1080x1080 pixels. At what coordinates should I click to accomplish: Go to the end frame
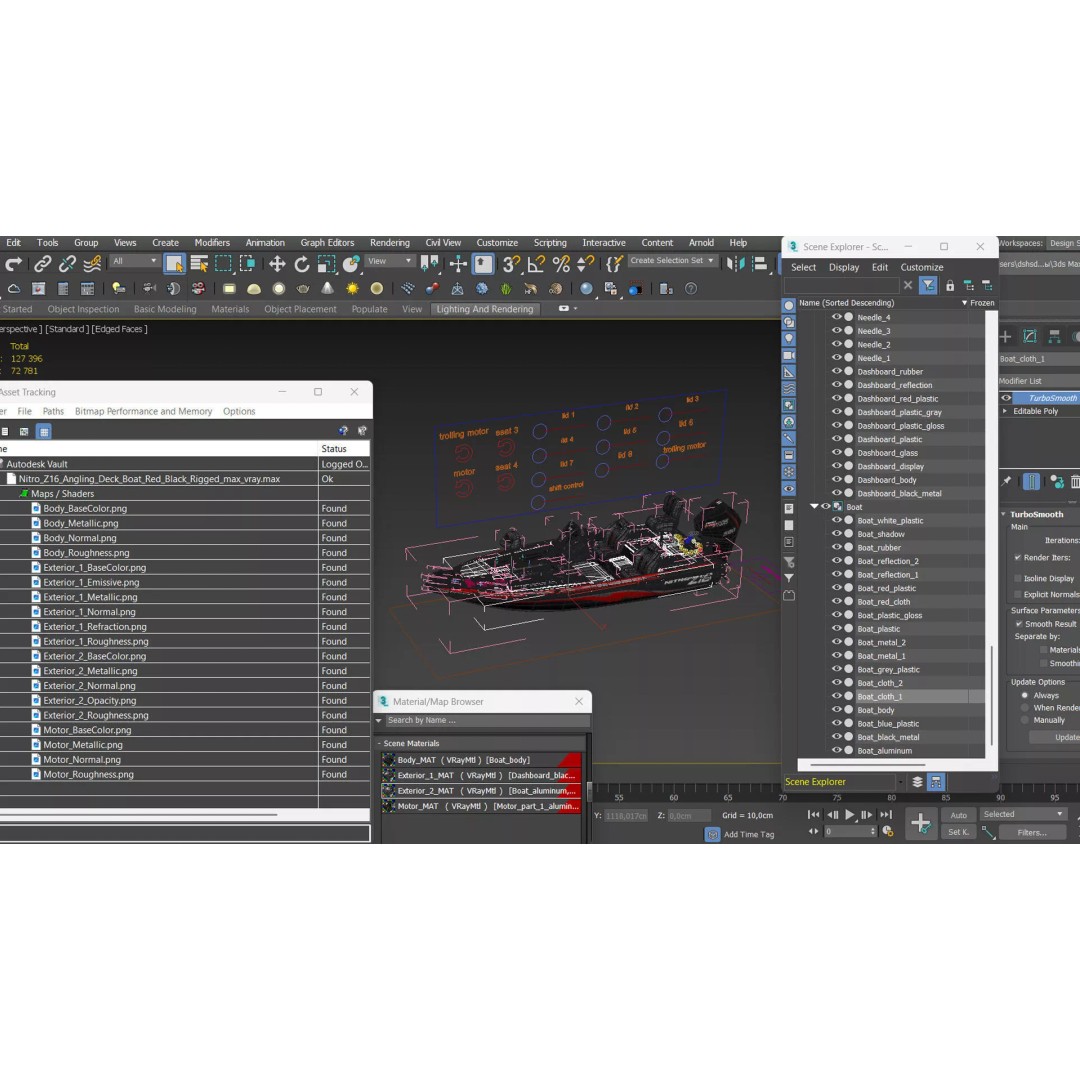click(x=886, y=815)
